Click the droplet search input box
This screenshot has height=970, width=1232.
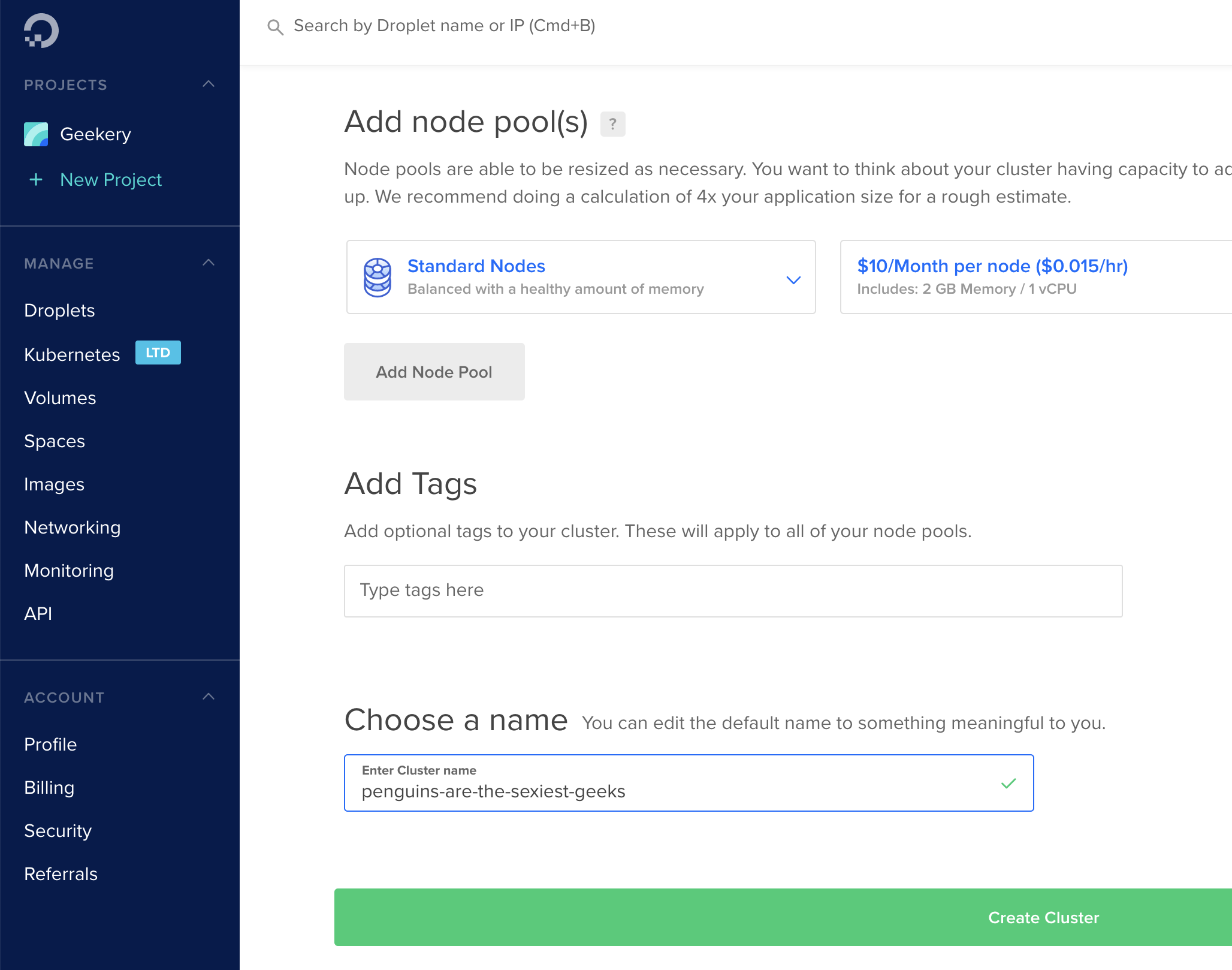click(x=444, y=26)
